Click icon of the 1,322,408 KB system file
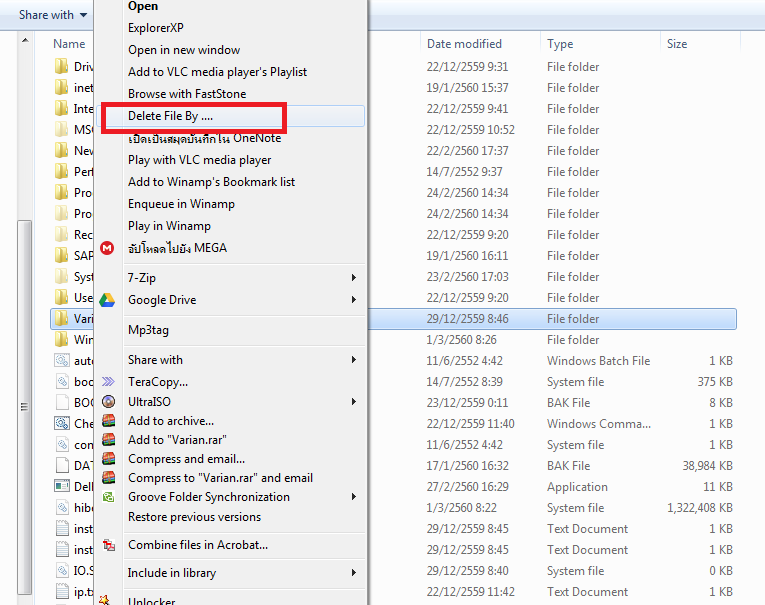This screenshot has height=605, width=765. click(x=62, y=507)
